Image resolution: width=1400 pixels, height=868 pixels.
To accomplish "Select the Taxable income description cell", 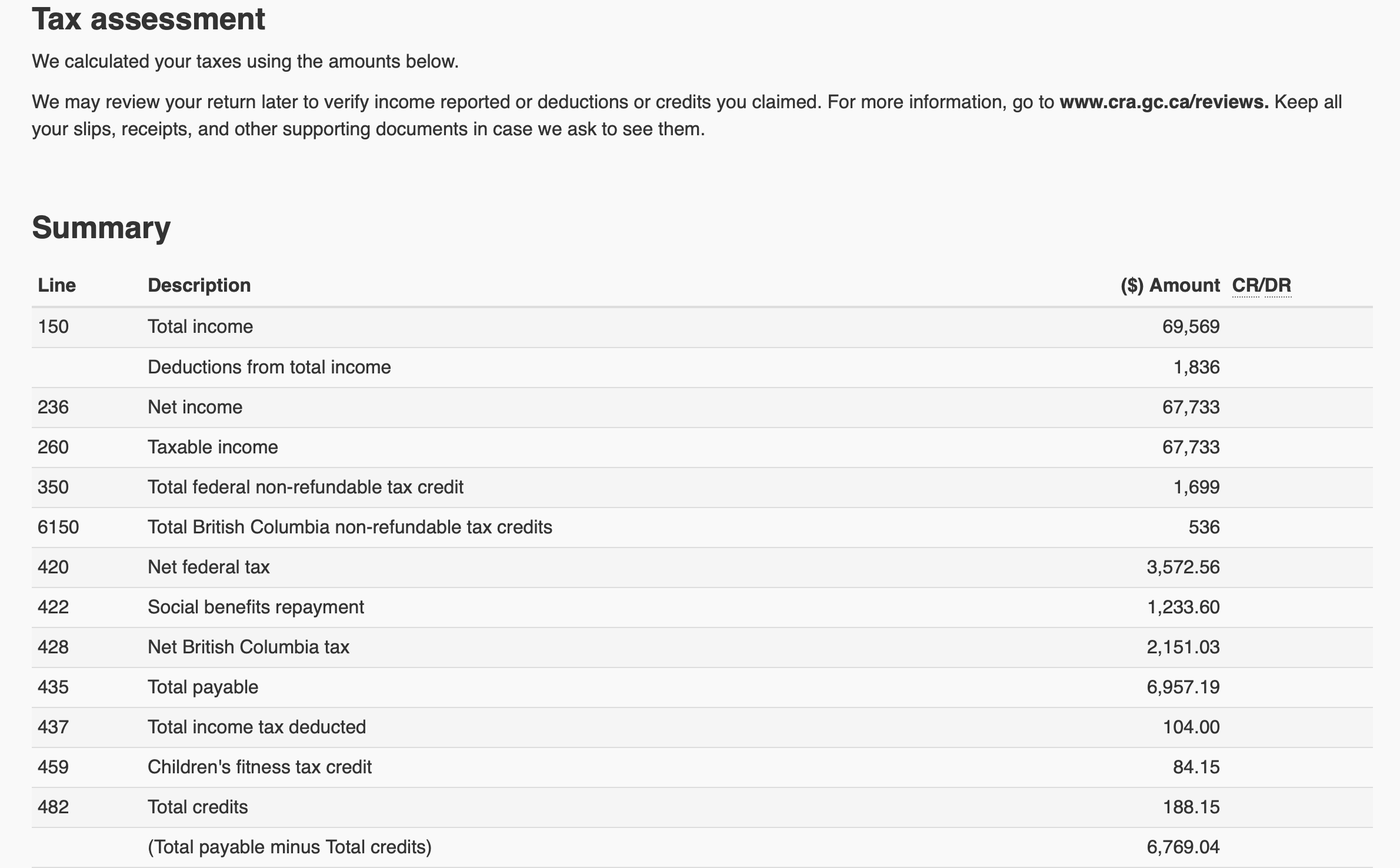I will (212, 448).
